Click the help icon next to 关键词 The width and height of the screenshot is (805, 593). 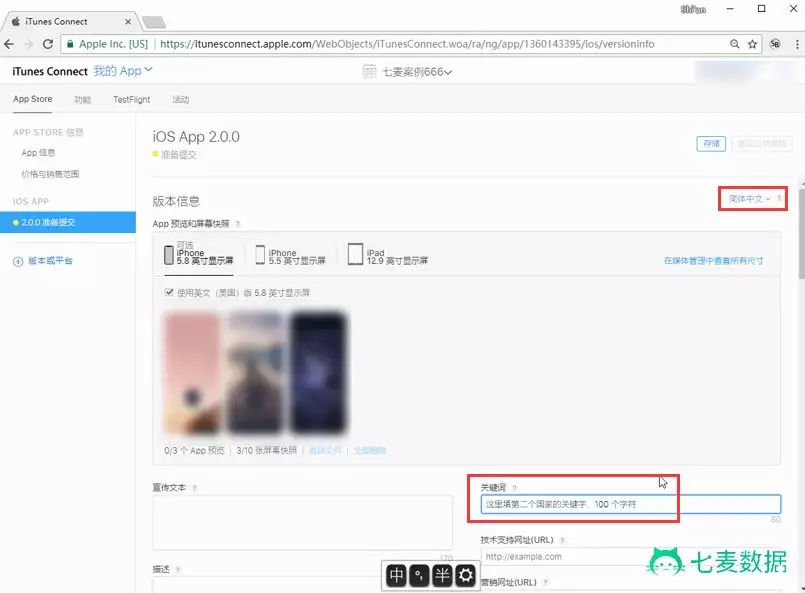point(515,488)
